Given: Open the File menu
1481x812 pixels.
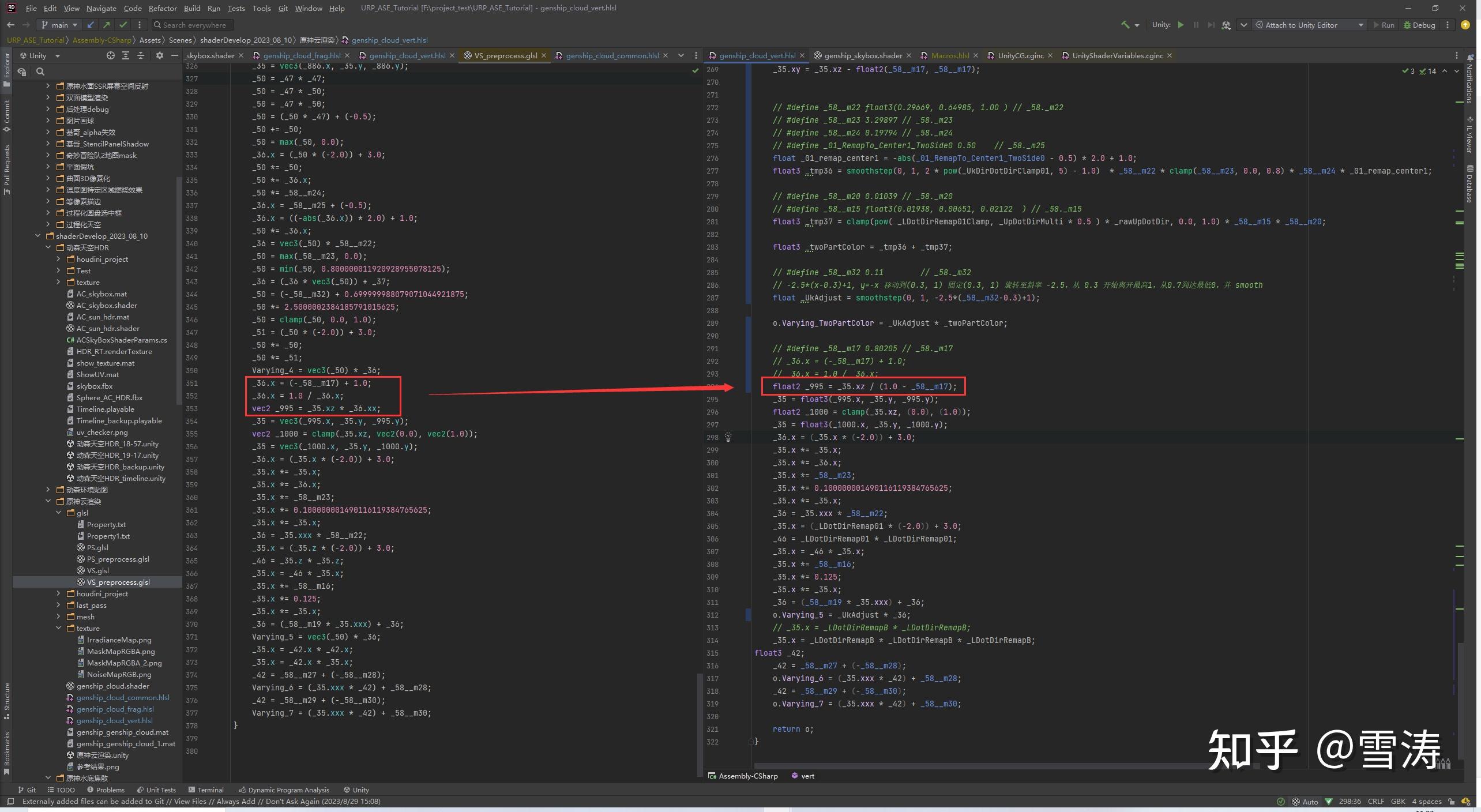Looking at the screenshot, I should [31, 8].
